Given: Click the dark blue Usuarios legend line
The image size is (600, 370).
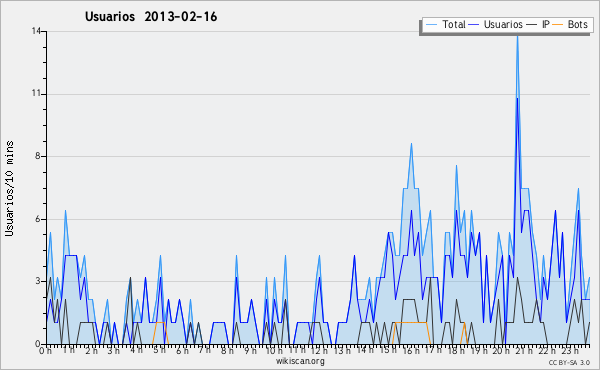Looking at the screenshot, I should (474, 25).
